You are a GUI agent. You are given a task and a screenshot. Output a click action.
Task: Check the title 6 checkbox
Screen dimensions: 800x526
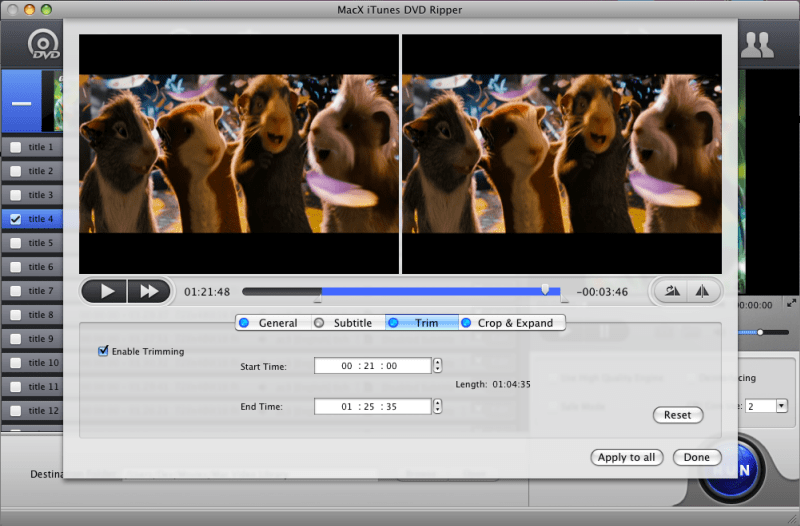16,267
